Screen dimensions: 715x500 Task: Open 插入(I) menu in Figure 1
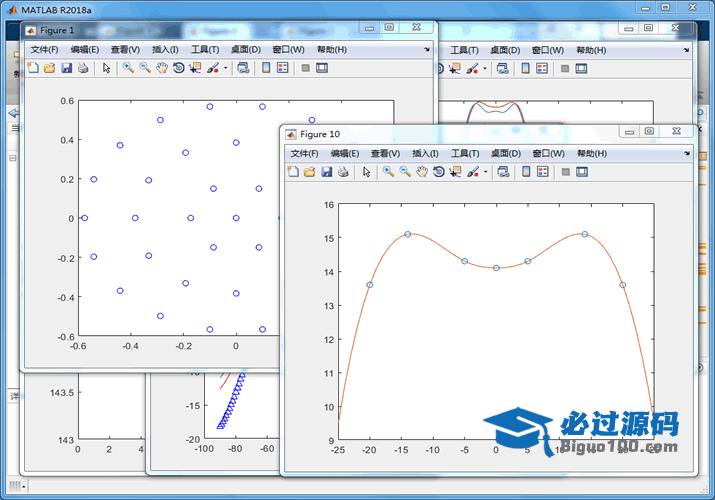pyautogui.click(x=165, y=49)
